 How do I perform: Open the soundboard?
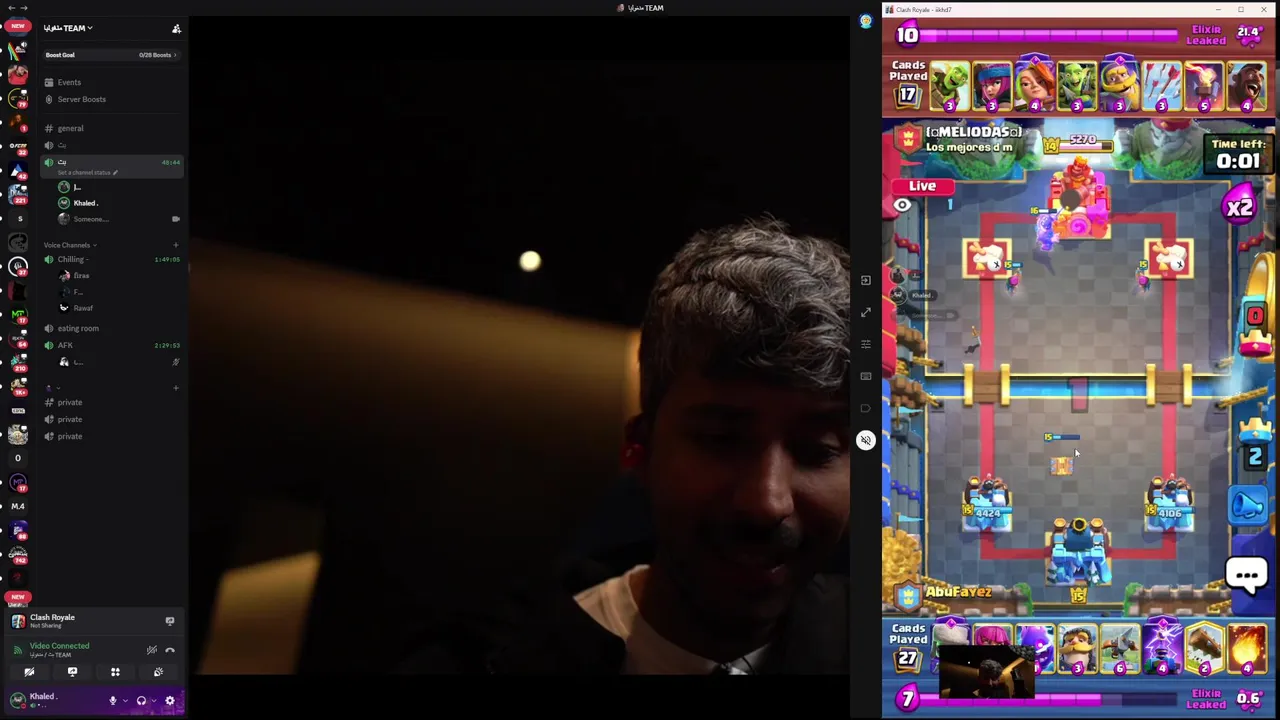point(158,672)
